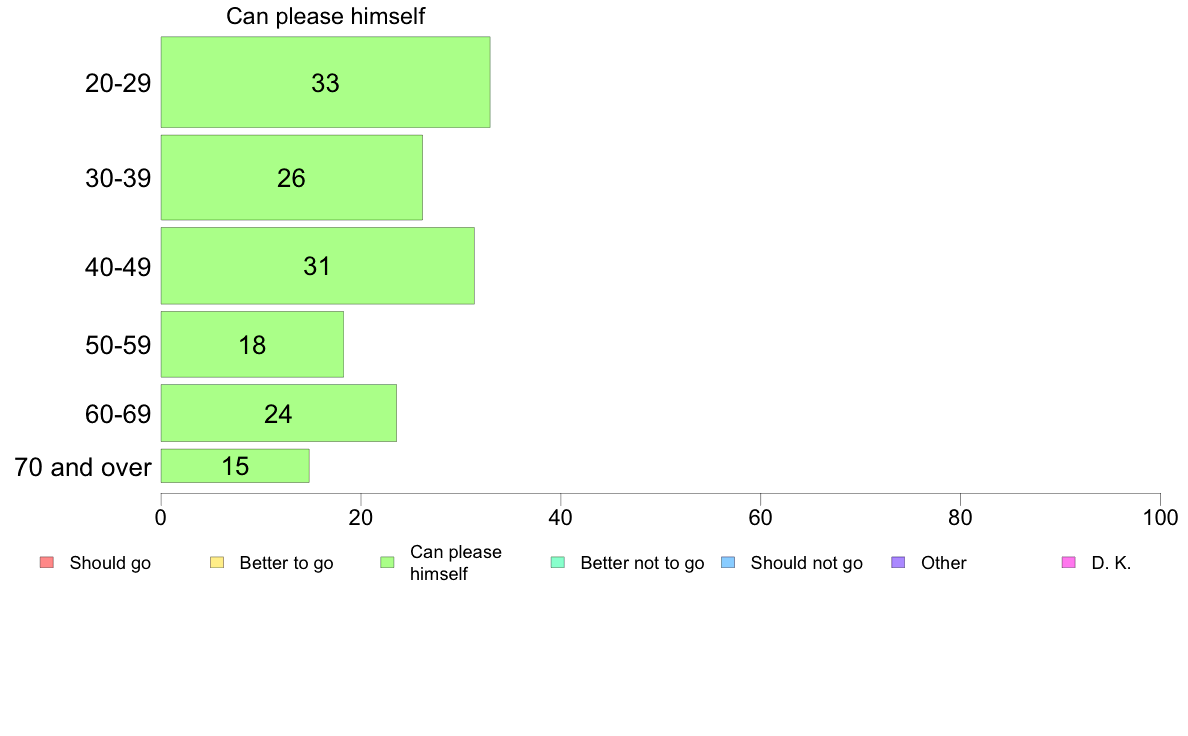
Task: Click the green Can please himself swatch
Action: pos(387,562)
